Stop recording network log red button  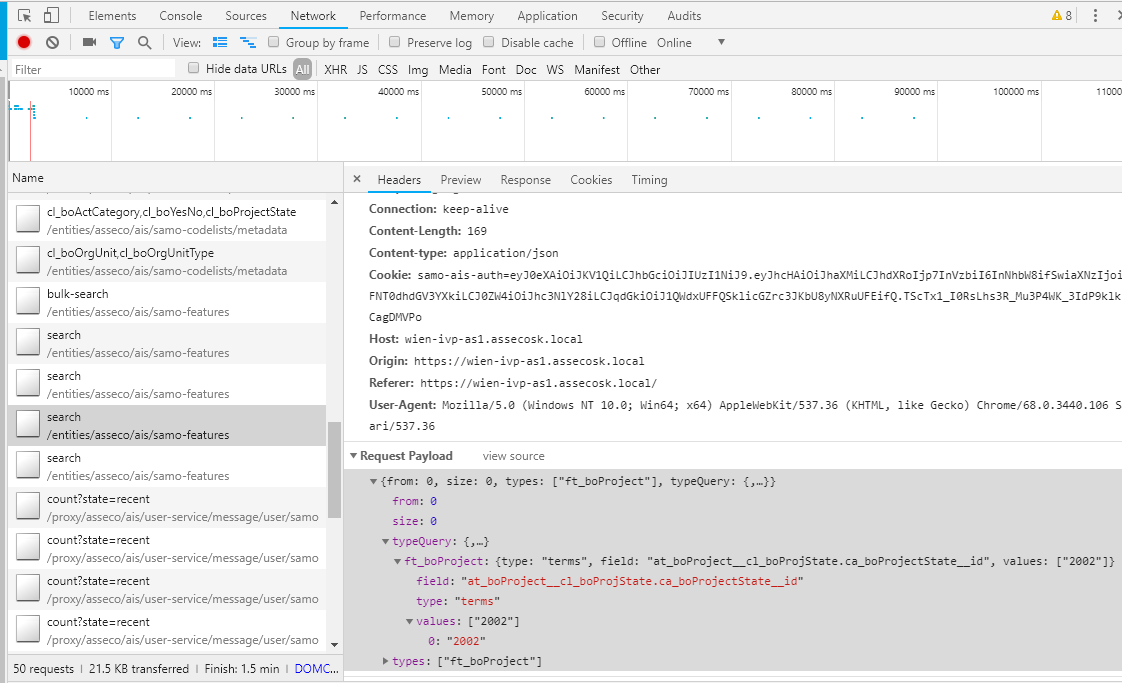pos(24,42)
